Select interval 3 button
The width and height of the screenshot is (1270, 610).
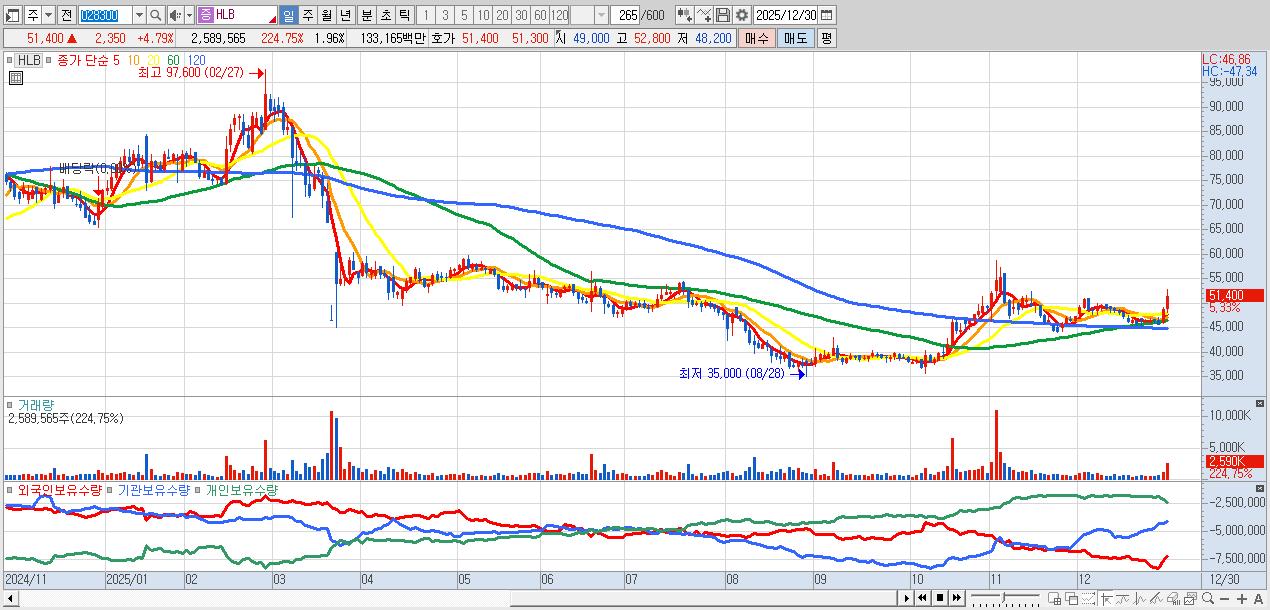(x=446, y=15)
